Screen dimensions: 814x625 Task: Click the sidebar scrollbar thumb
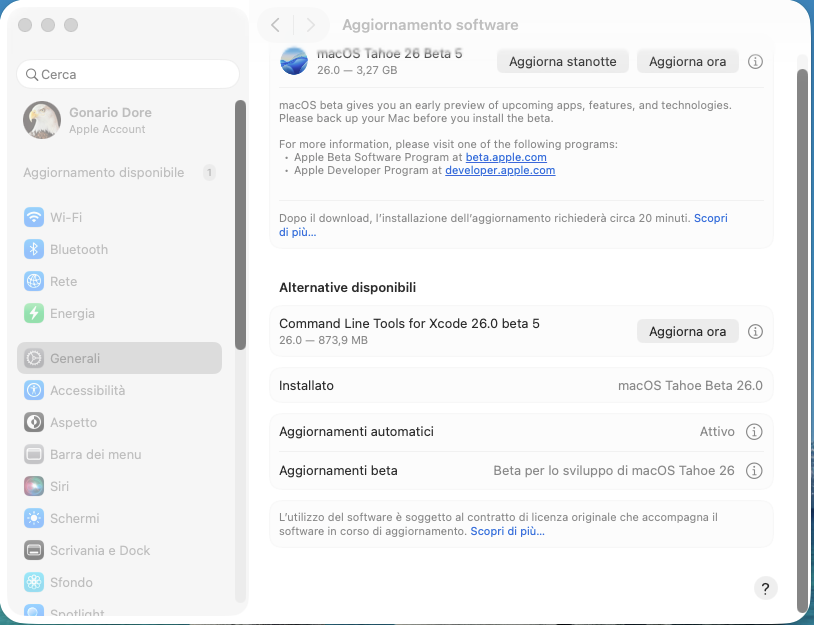(240, 225)
